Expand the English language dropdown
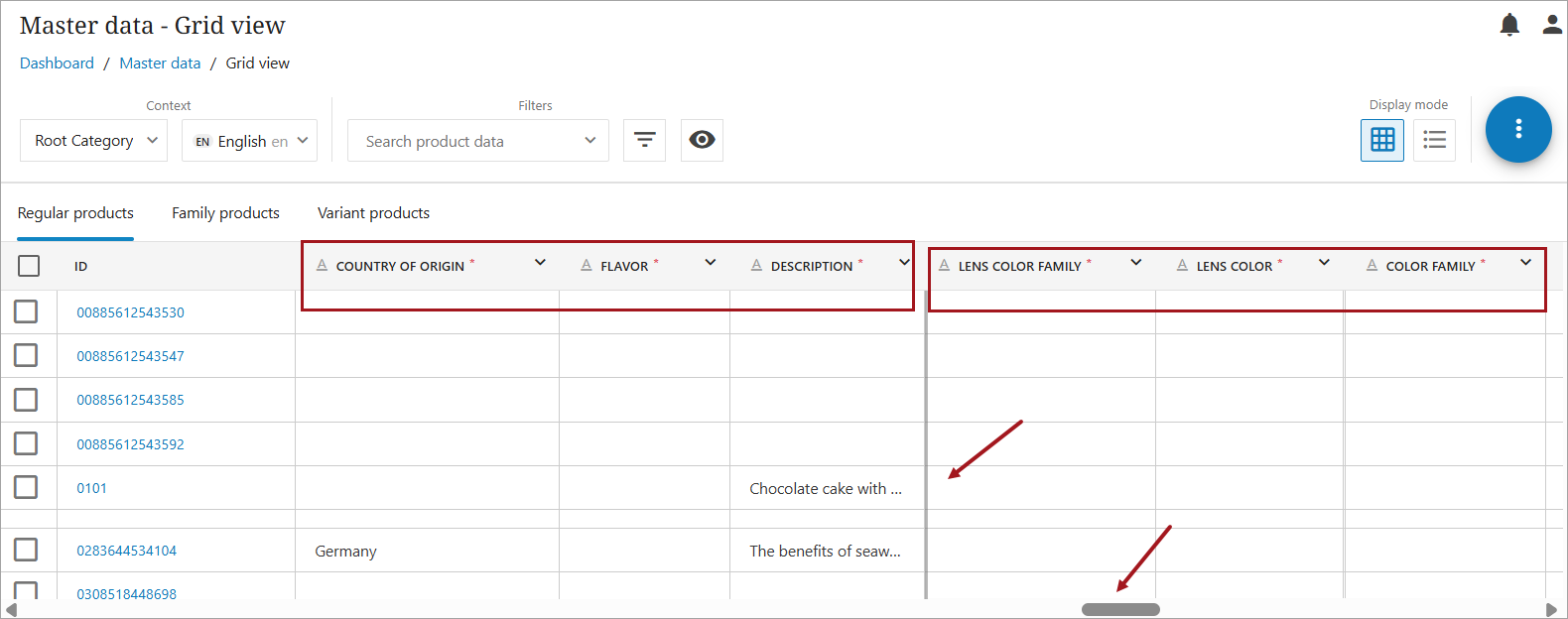The height and width of the screenshot is (619, 1568). click(x=250, y=141)
